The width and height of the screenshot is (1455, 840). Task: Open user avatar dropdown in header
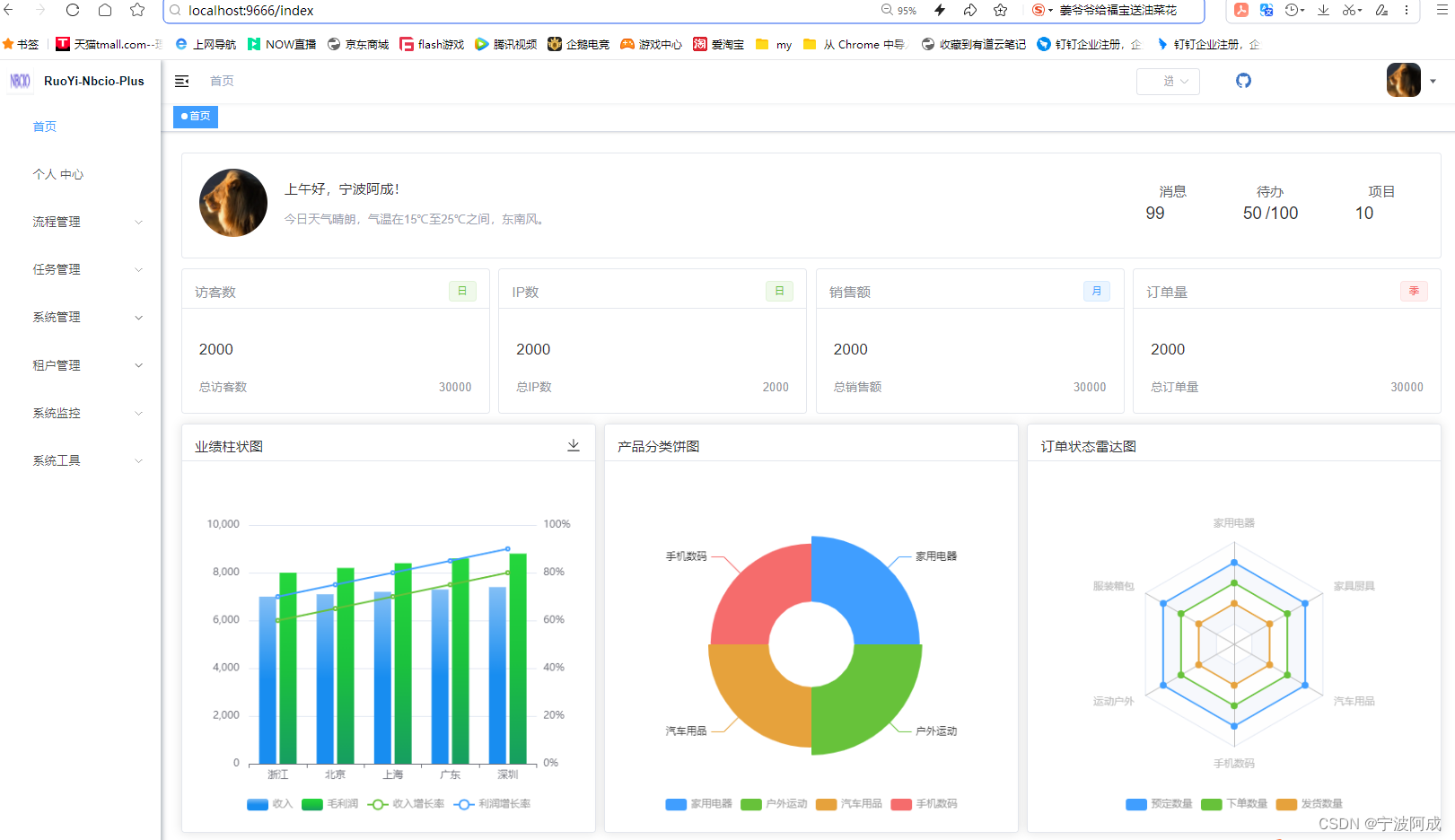coord(1412,81)
